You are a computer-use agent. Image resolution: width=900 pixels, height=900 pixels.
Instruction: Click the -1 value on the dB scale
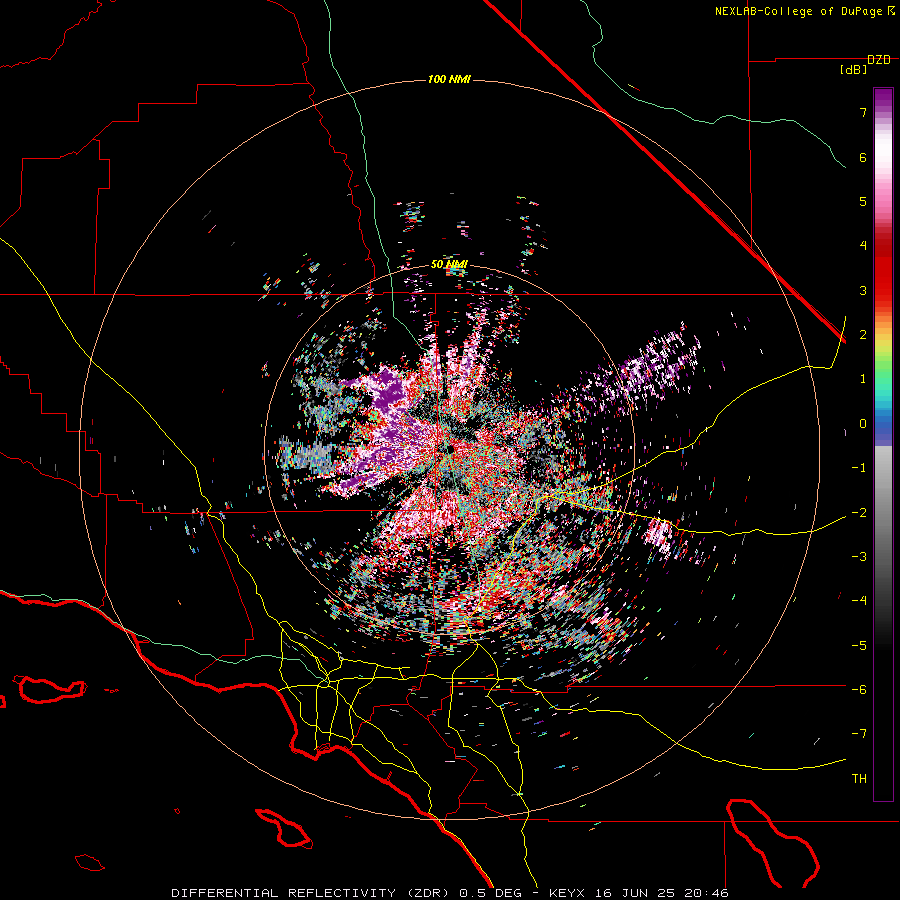point(859,468)
